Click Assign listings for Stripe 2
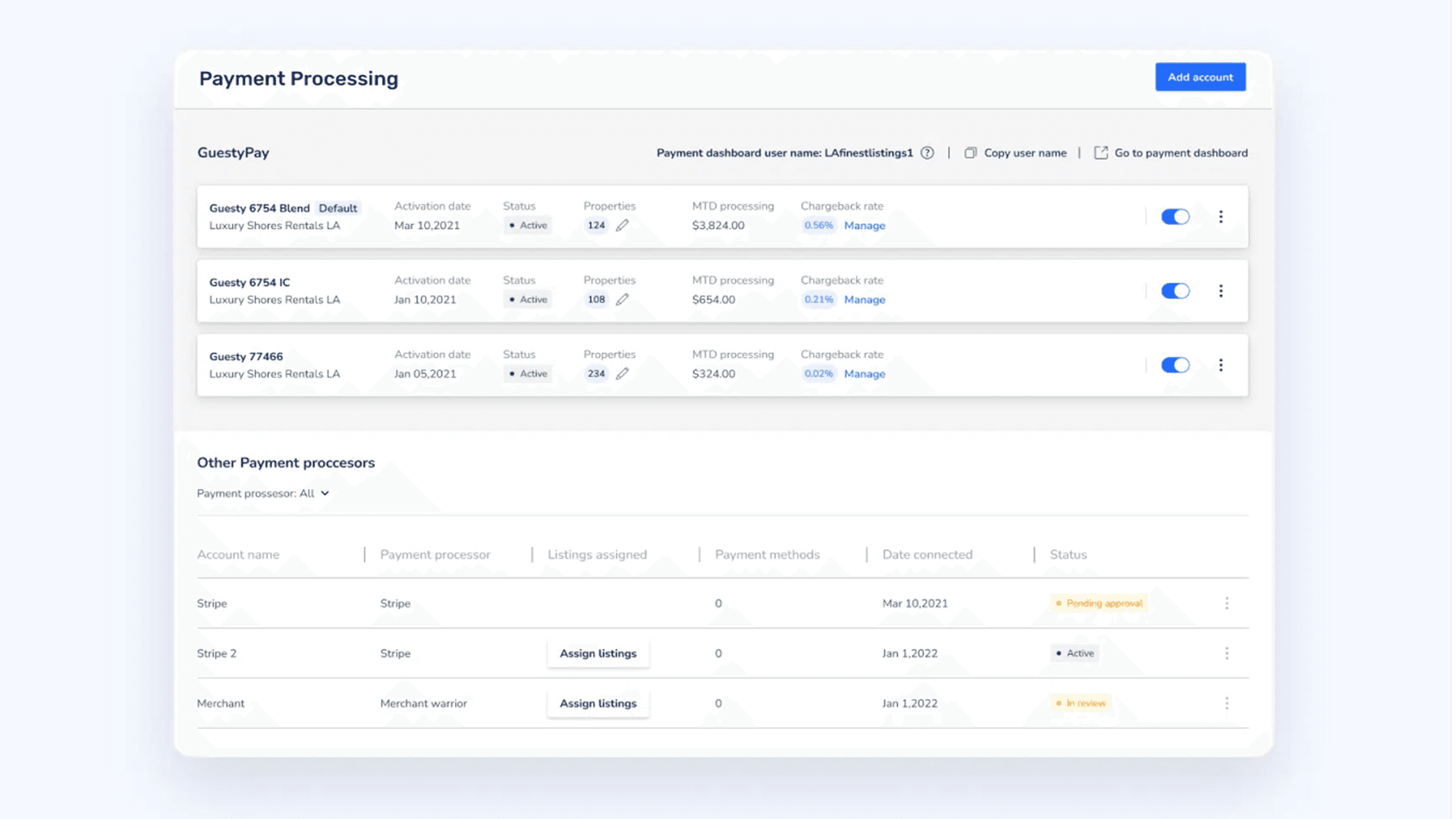Screen dimensions: 1456x819 click(x=598, y=653)
